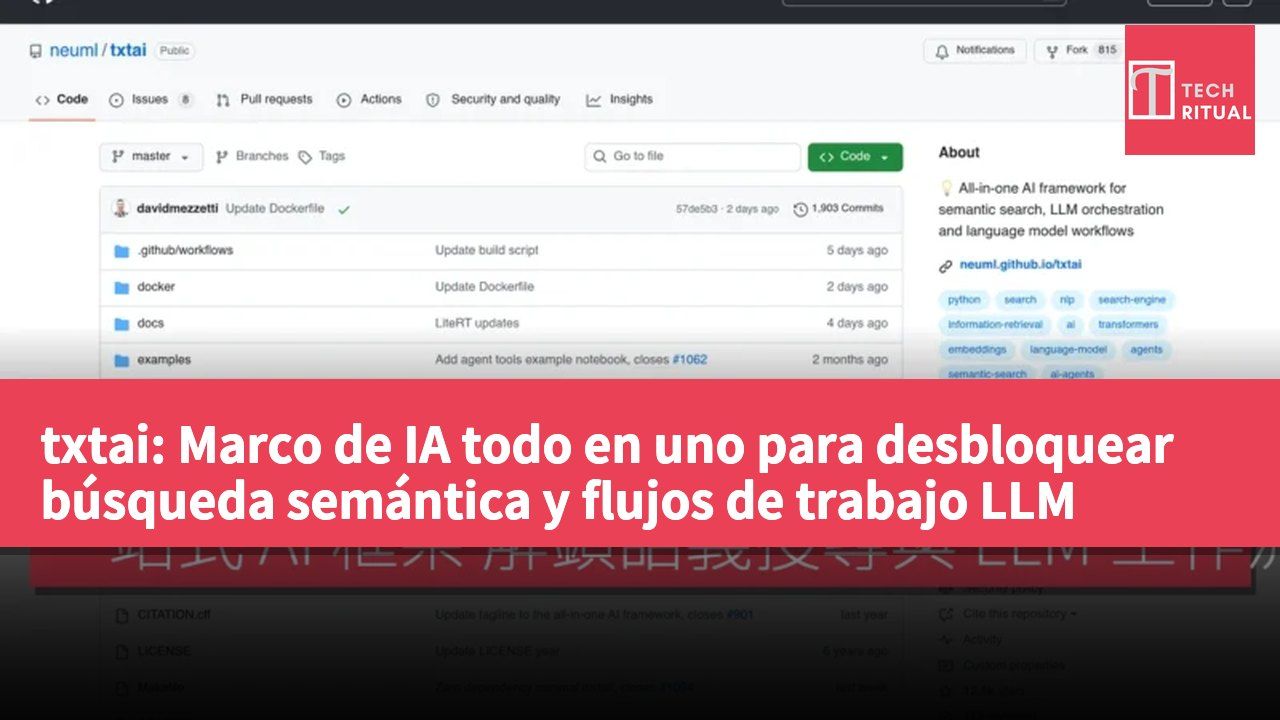Click the examples folder icon
Image resolution: width=1280 pixels, height=720 pixels.
point(122,359)
